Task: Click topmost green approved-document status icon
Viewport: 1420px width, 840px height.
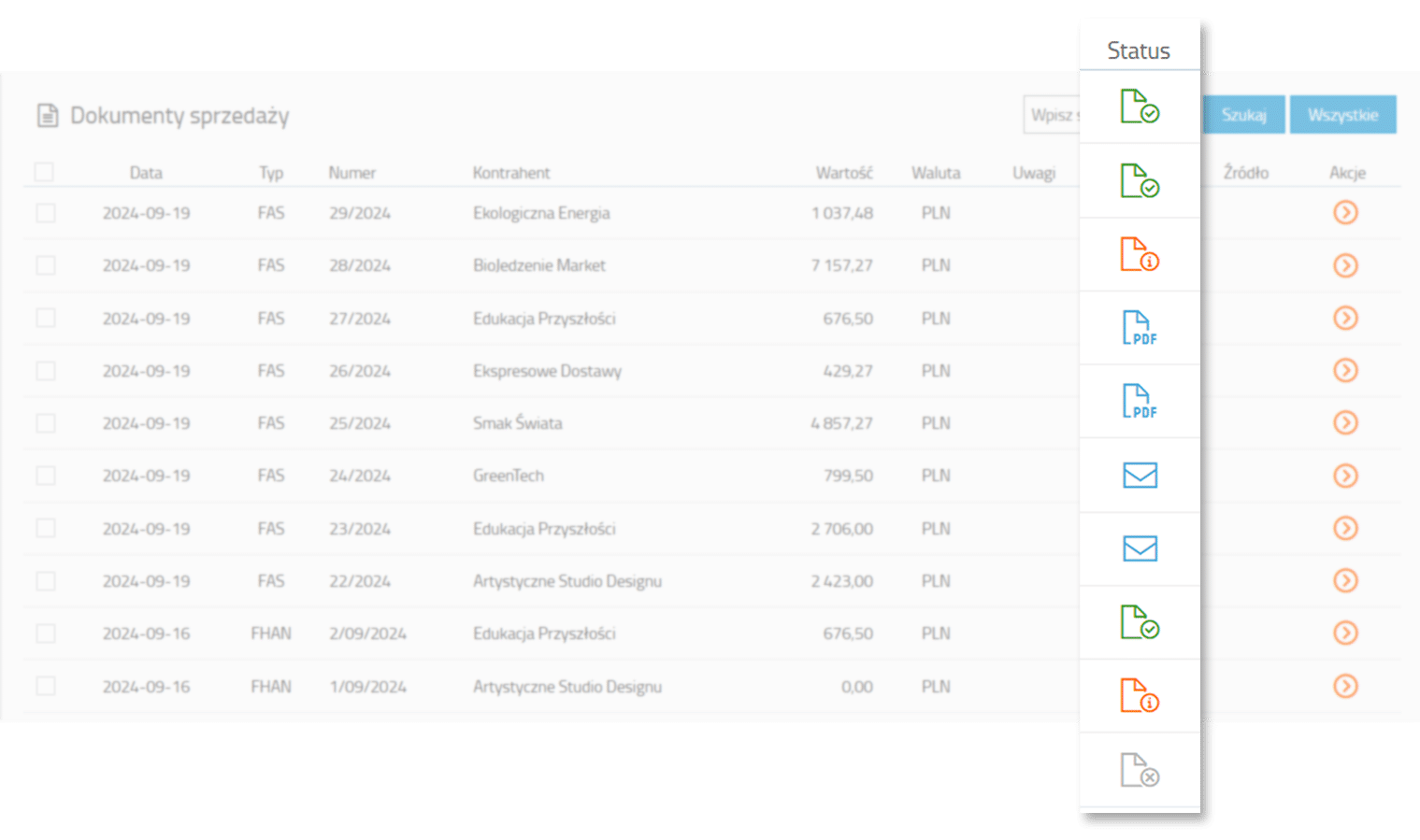Action: point(1140,106)
